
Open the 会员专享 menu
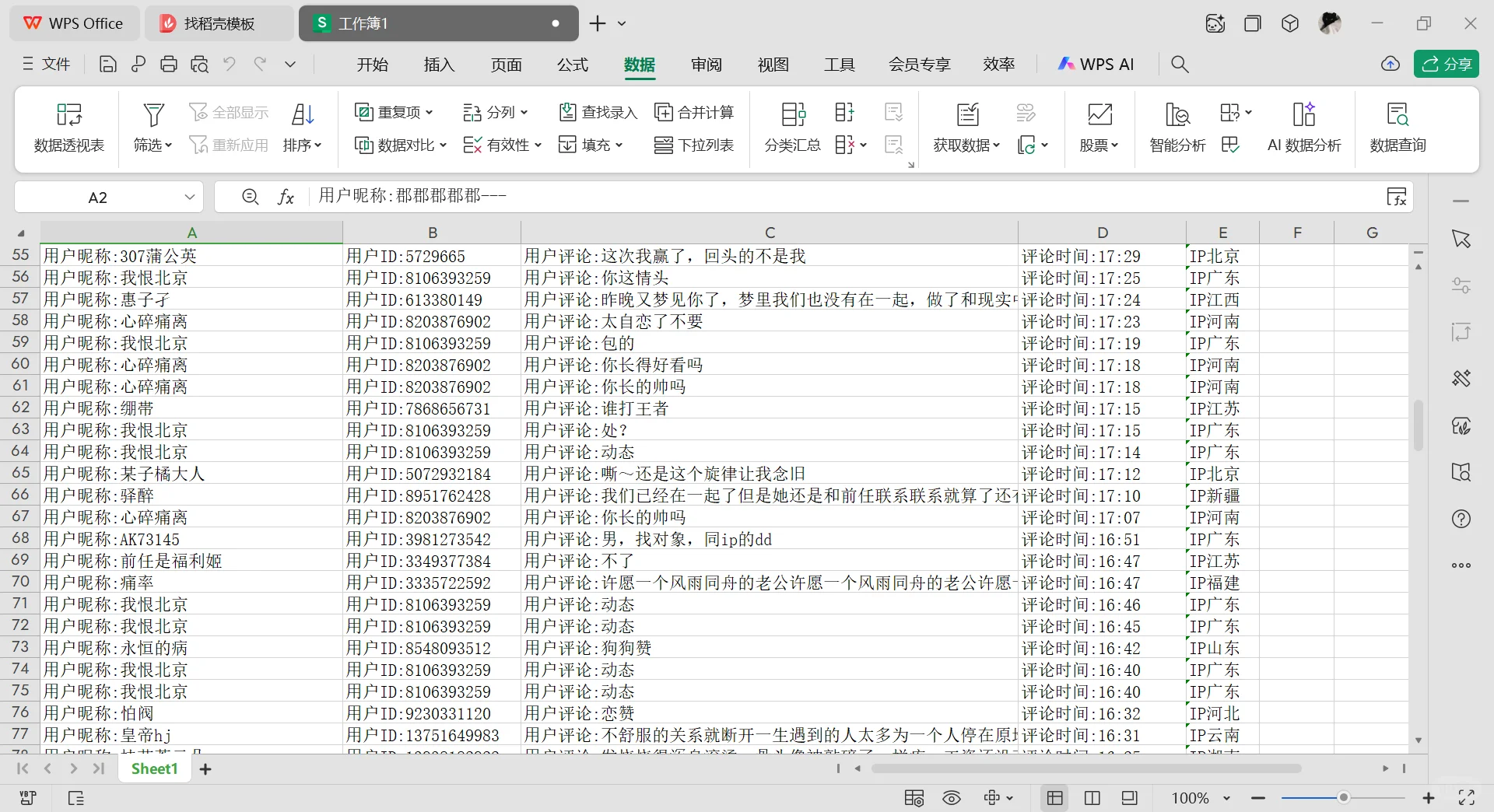coord(919,65)
